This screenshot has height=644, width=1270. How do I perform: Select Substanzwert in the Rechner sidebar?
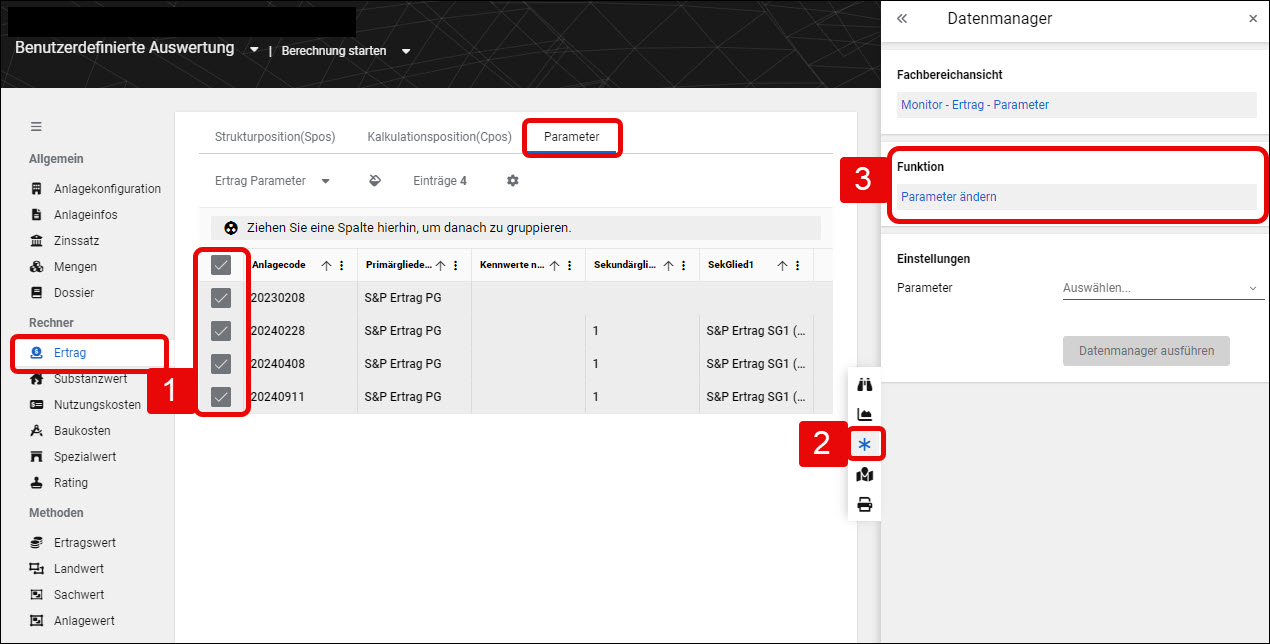click(90, 379)
